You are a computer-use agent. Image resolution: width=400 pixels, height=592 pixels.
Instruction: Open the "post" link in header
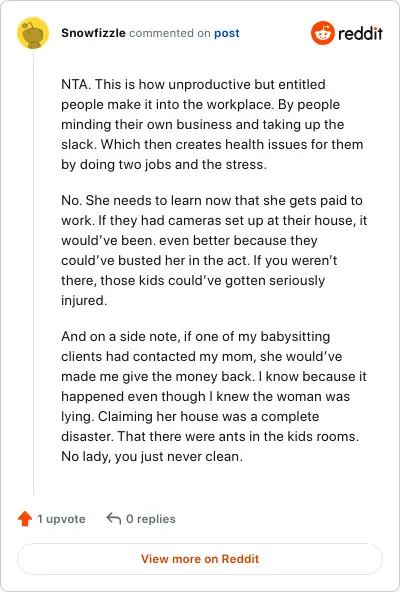(x=227, y=33)
